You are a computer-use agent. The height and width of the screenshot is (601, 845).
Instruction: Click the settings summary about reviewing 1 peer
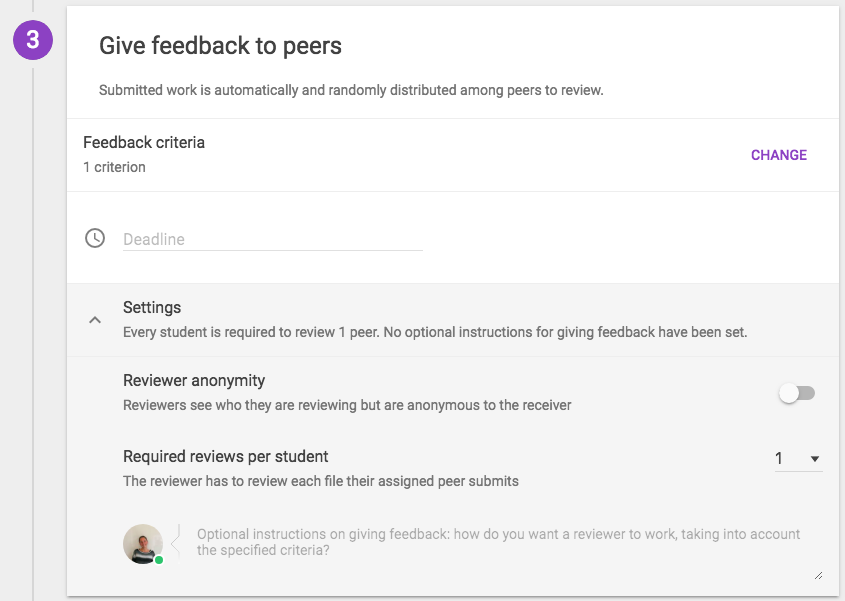(x=435, y=332)
